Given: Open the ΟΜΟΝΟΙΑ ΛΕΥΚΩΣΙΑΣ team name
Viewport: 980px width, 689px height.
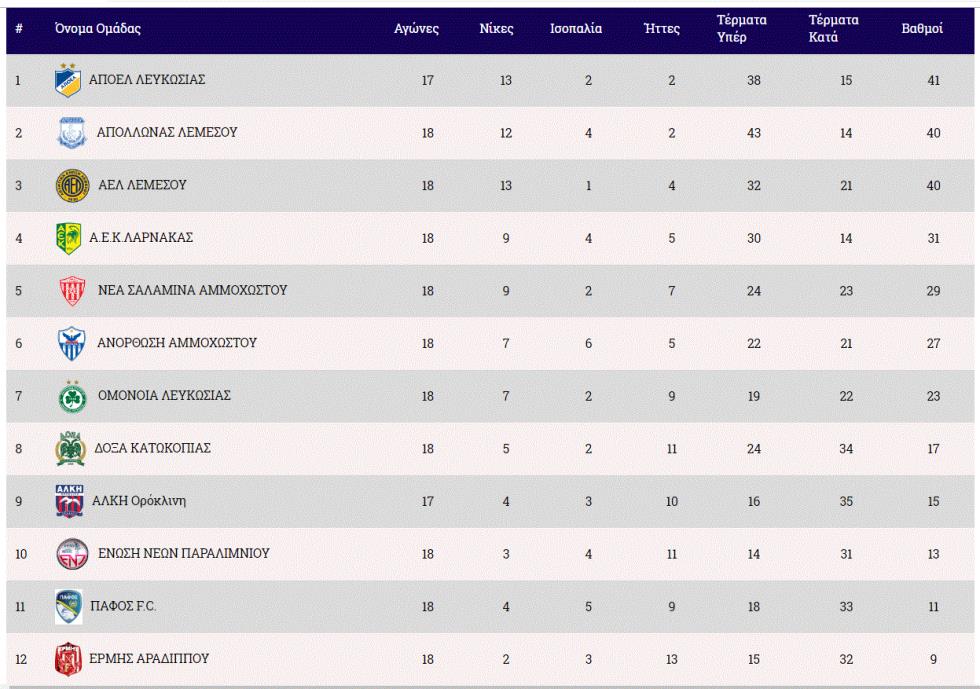Looking at the screenshot, I should [164, 396].
